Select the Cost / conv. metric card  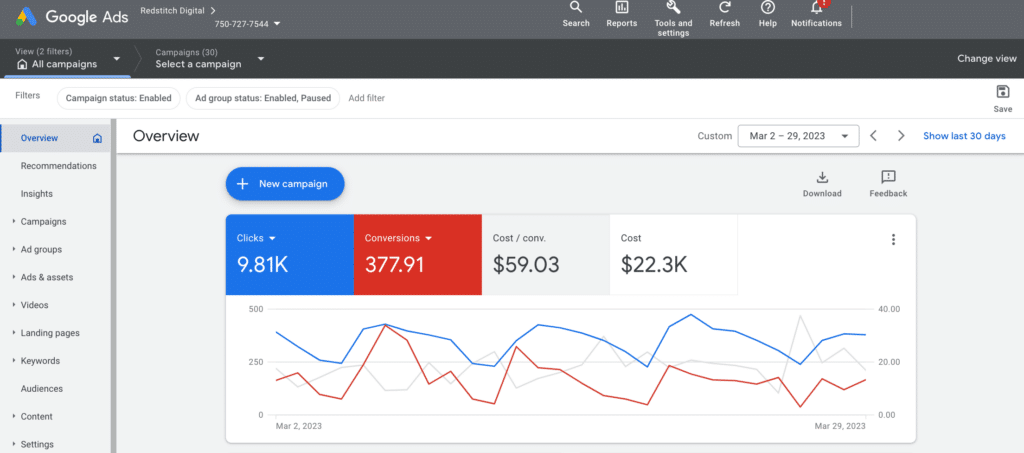(546, 255)
